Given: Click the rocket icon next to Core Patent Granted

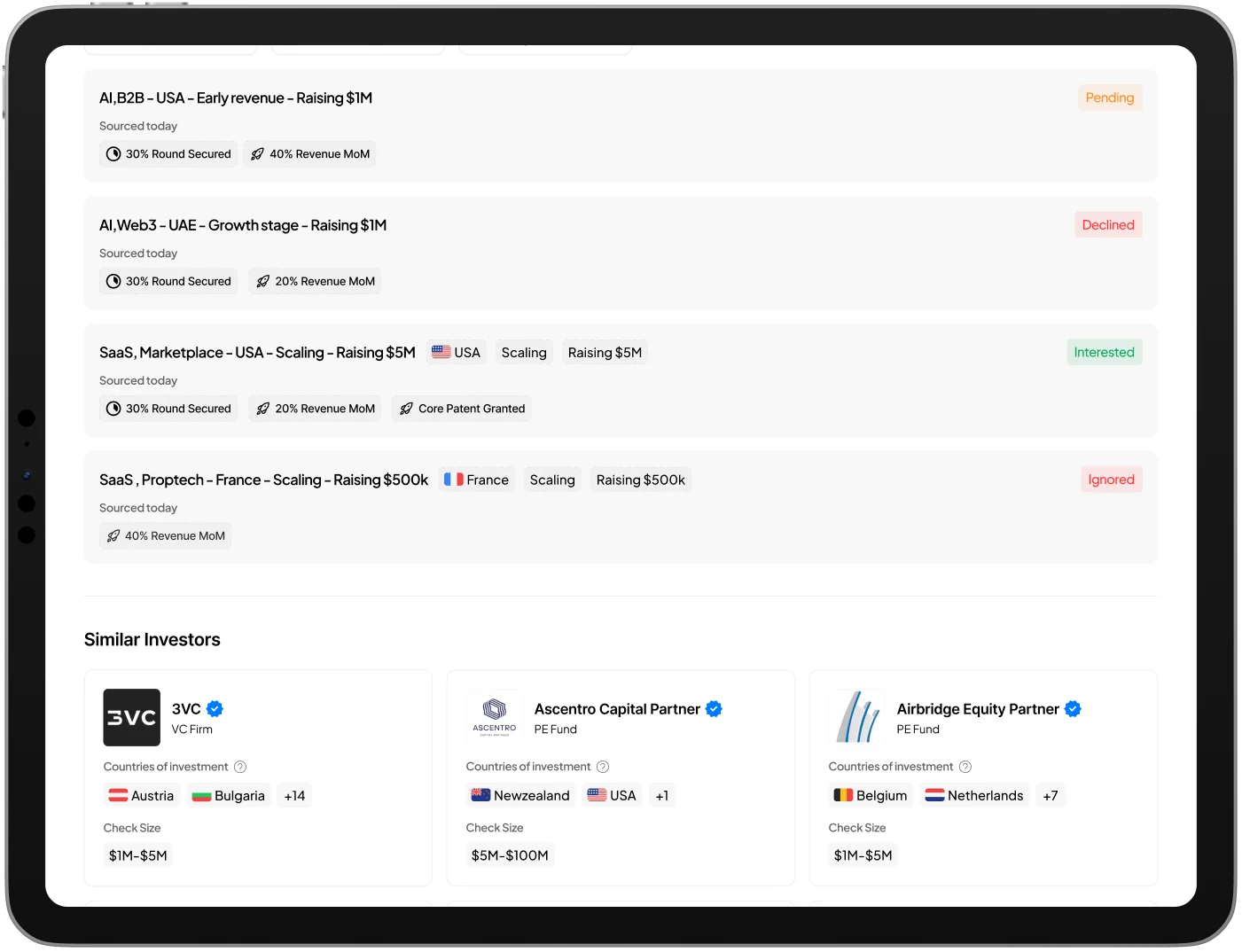Looking at the screenshot, I should pos(406,409).
